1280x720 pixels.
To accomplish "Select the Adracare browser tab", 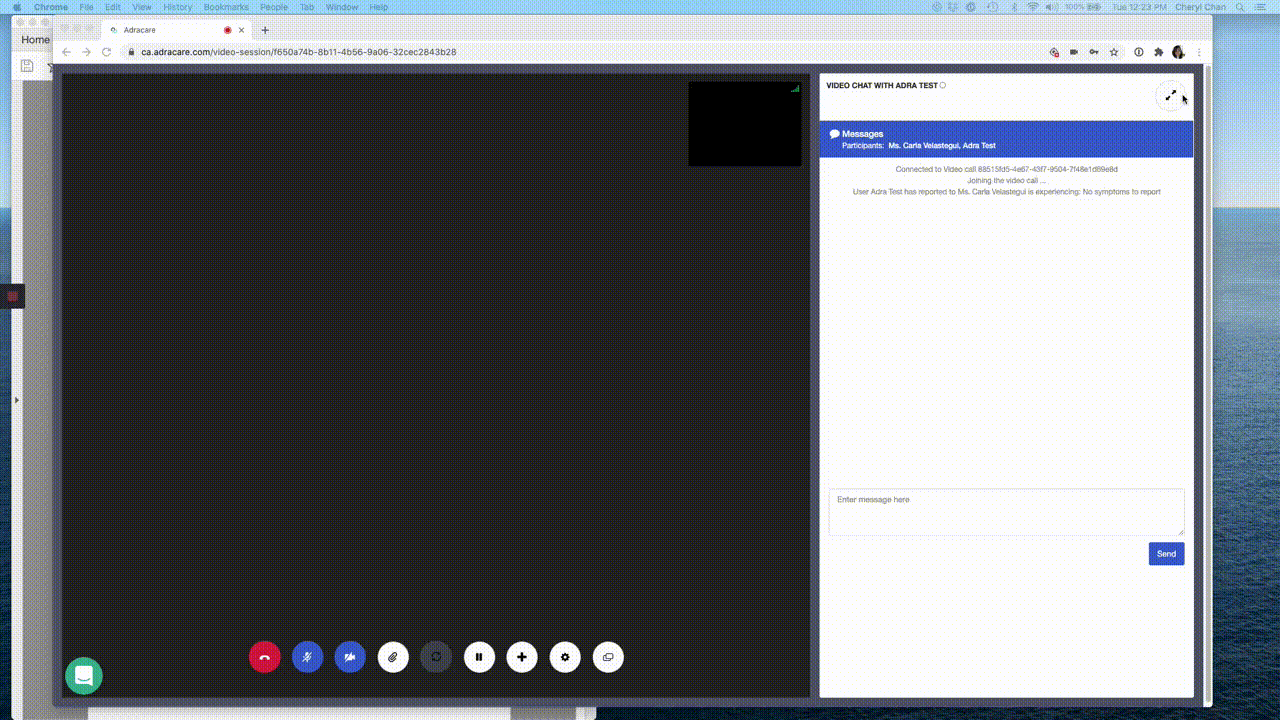I will click(x=176, y=30).
